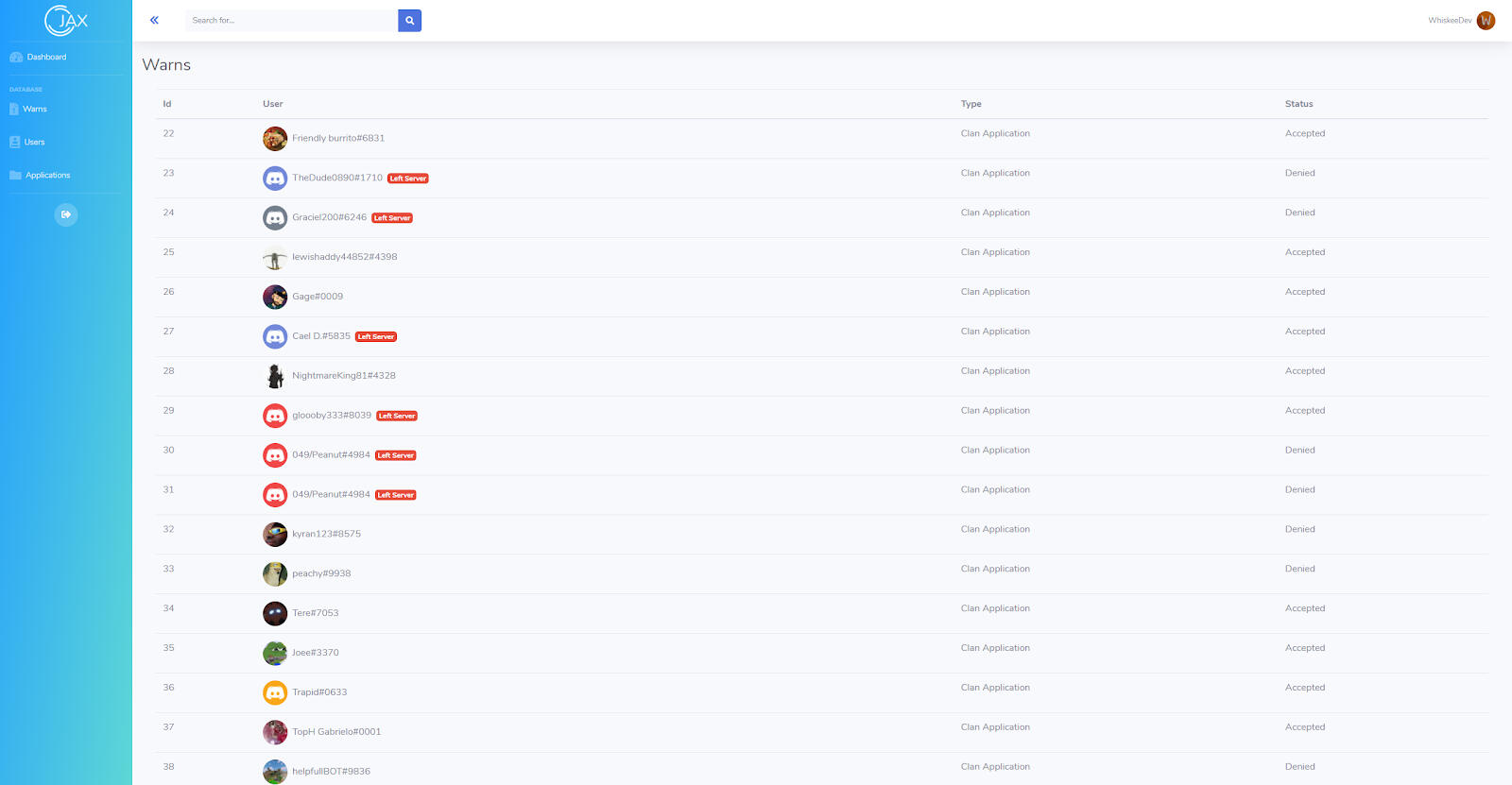
Task: Click inside the Search for... field
Action: [291, 20]
